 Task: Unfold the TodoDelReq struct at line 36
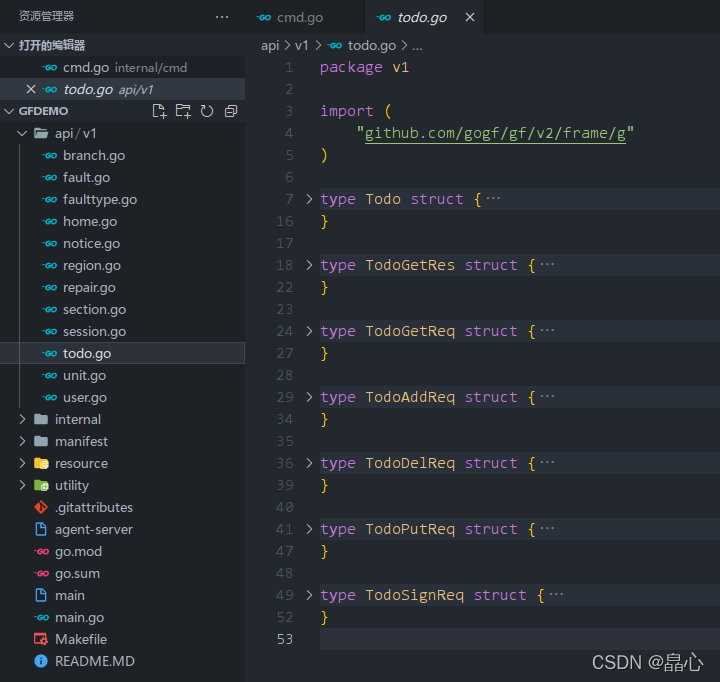click(x=309, y=463)
